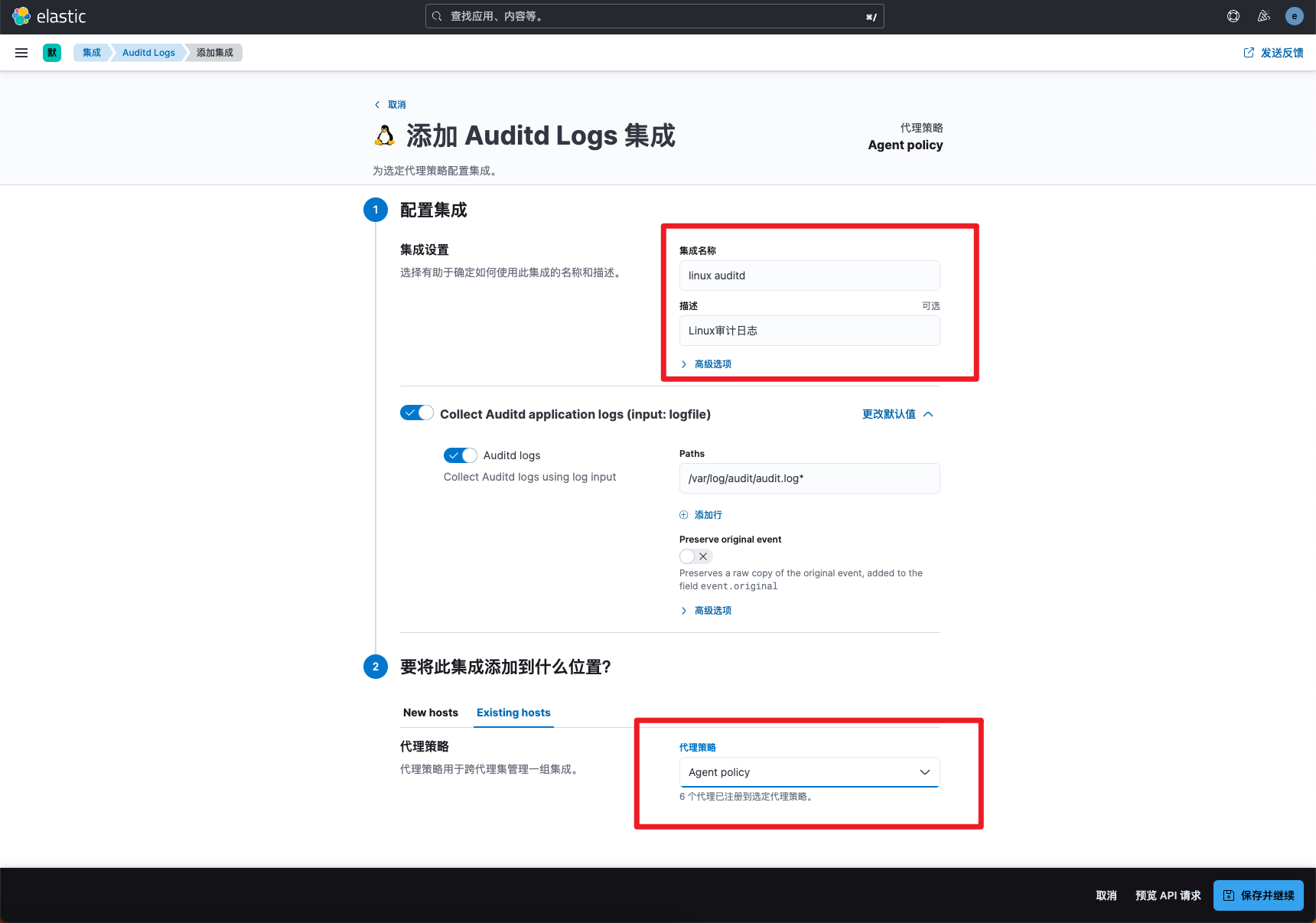Image resolution: width=1316 pixels, height=923 pixels.
Task: Click the search magnifier icon
Action: coord(437,16)
